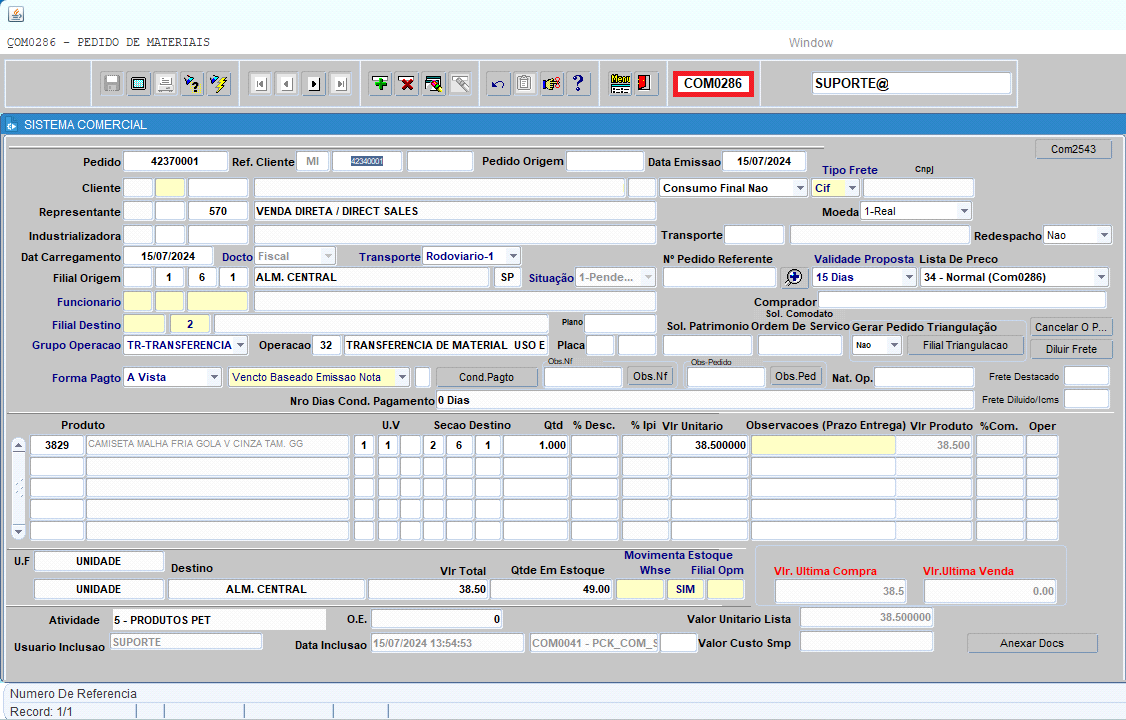Click the Pedido Origem field
Image resolution: width=1126 pixels, height=720 pixels.
coord(605,162)
